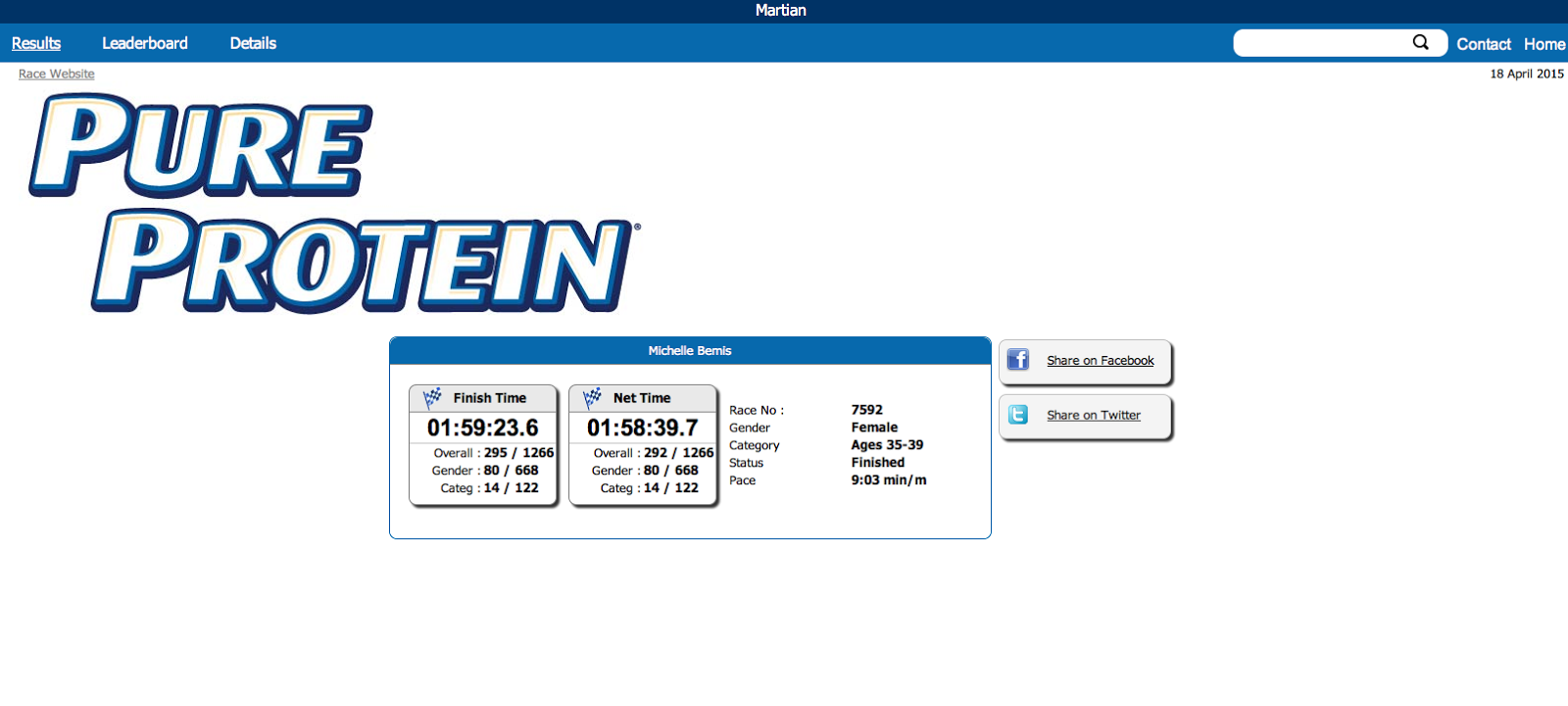1568x706 pixels.
Task: Select the Race No label
Action: 757,410
